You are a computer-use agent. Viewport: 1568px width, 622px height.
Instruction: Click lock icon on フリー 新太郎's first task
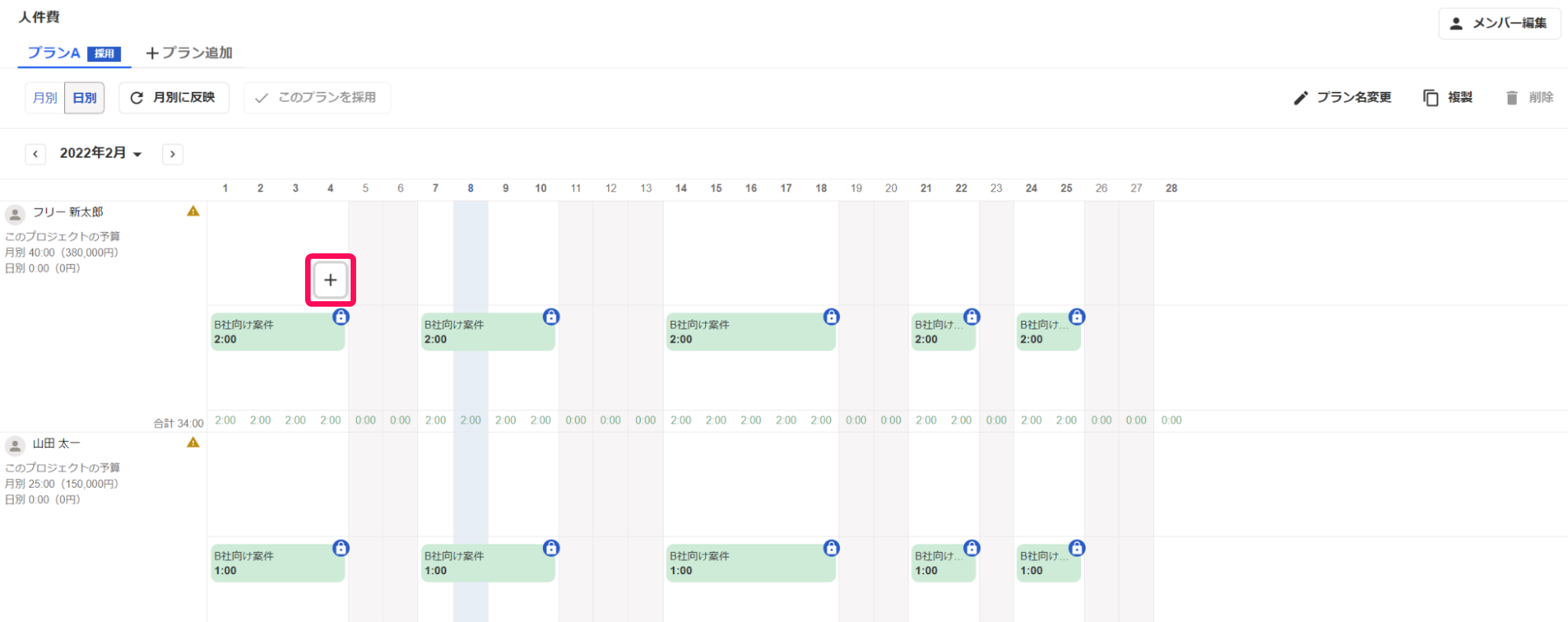(x=340, y=316)
